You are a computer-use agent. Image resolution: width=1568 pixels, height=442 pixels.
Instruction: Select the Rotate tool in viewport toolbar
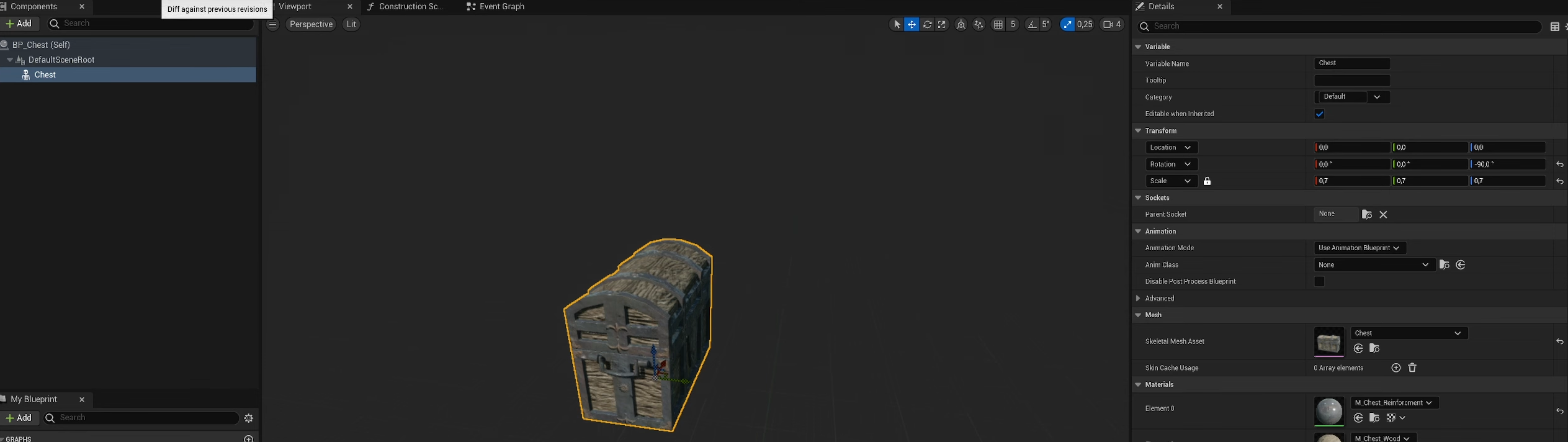pyautogui.click(x=927, y=24)
